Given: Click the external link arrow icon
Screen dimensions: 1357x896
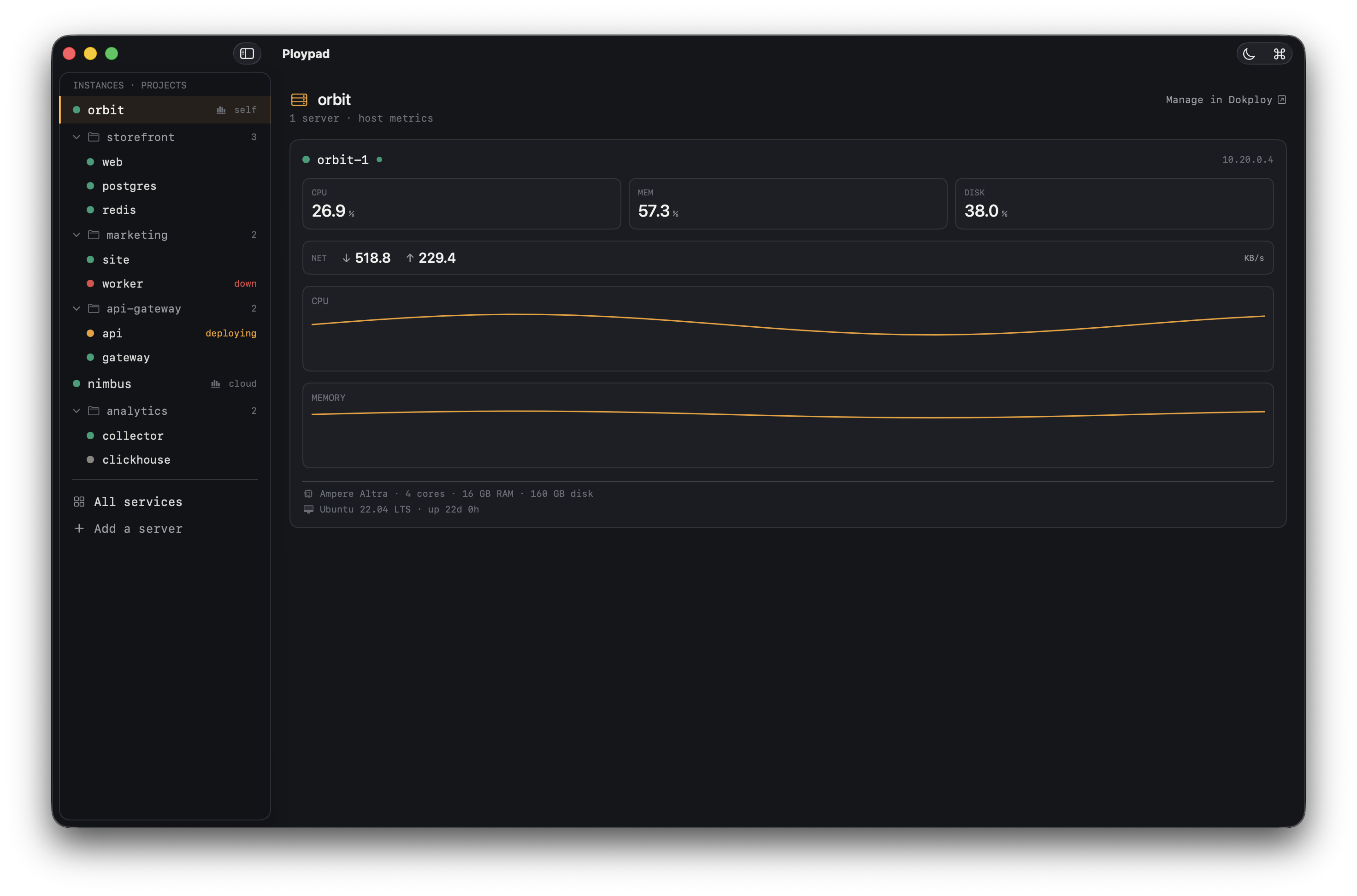Looking at the screenshot, I should coord(1281,100).
